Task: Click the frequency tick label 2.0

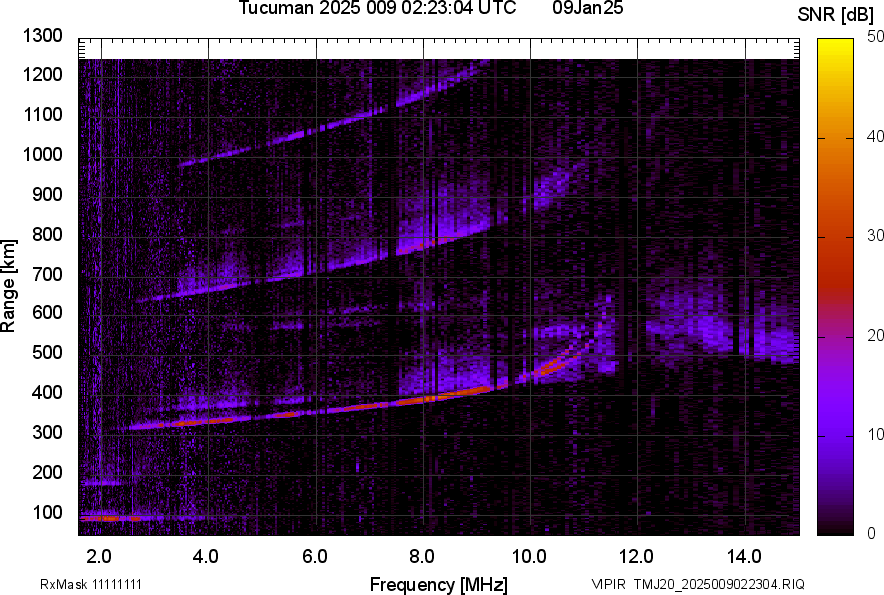Action: pos(99,557)
